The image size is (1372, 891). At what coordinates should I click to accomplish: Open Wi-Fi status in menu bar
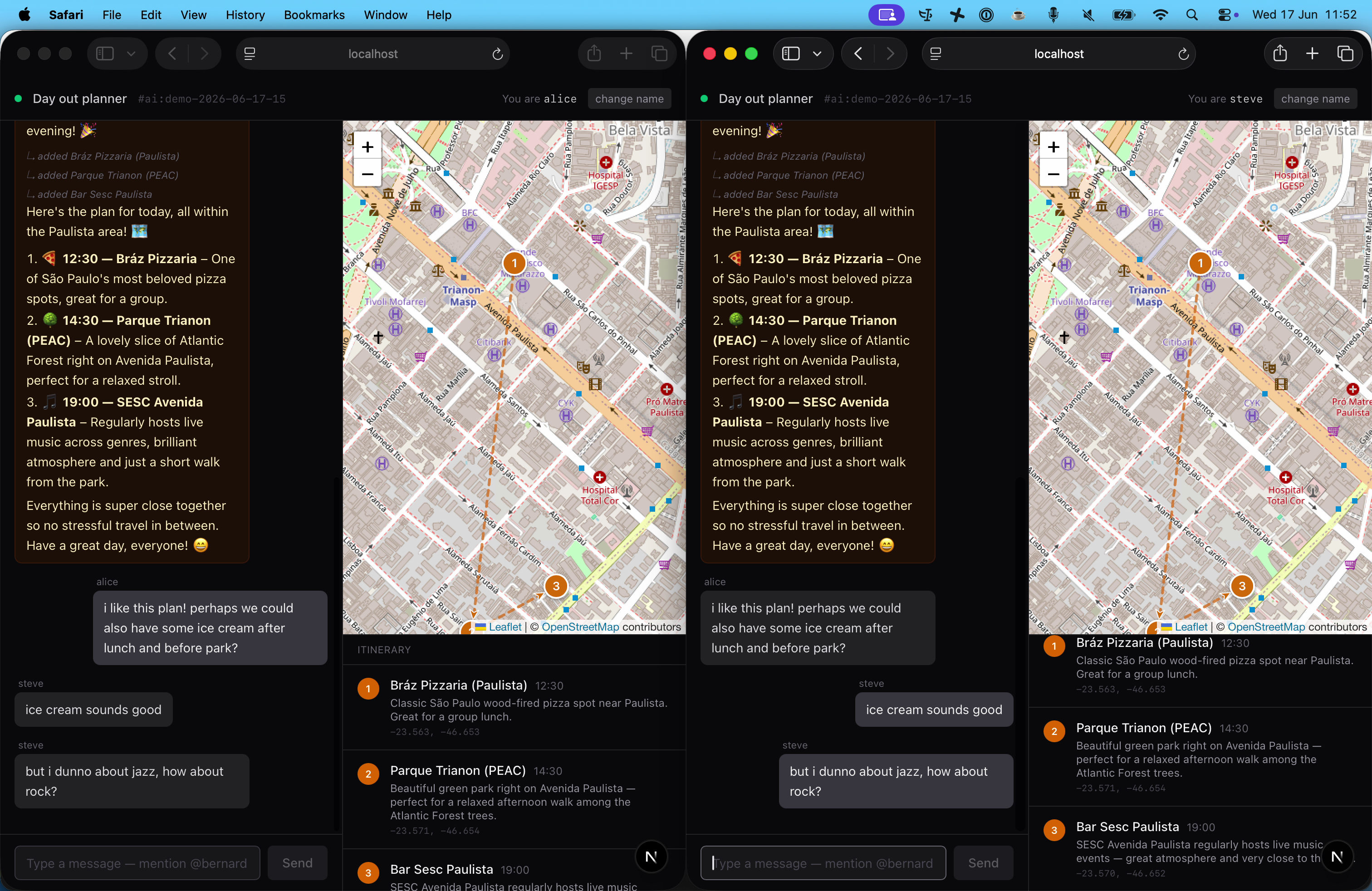tap(1160, 15)
